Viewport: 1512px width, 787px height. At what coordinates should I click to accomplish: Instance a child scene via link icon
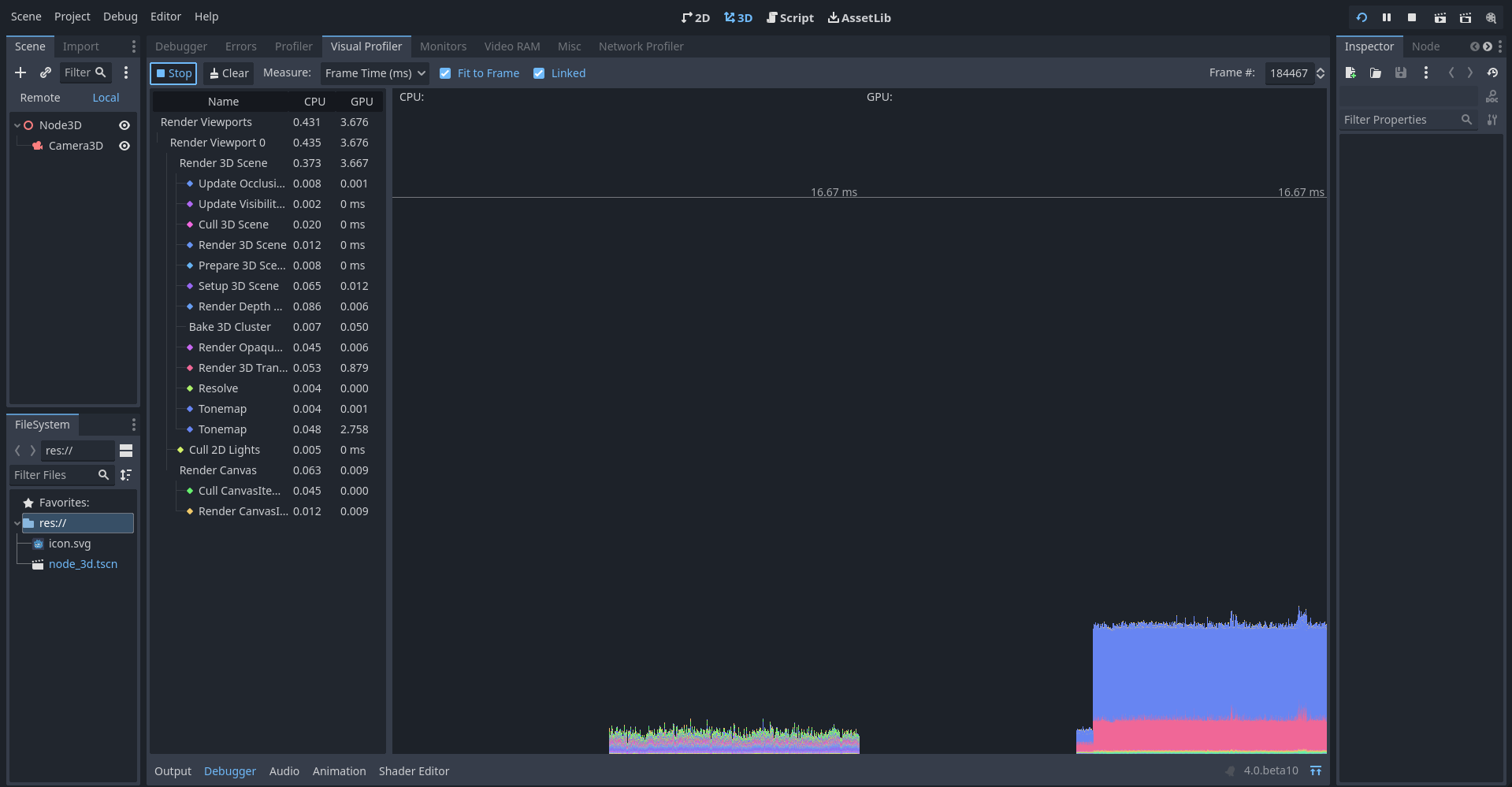(45, 72)
